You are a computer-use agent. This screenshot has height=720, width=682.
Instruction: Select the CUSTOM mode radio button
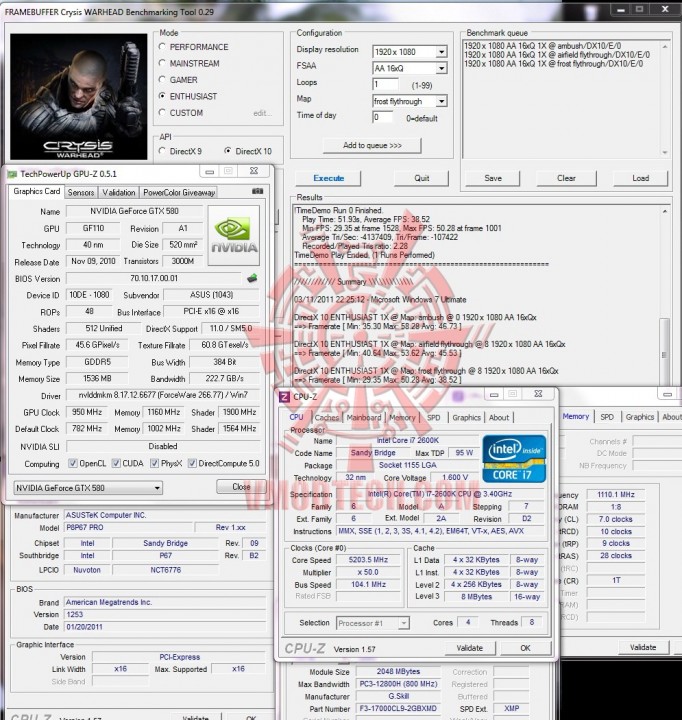(162, 112)
